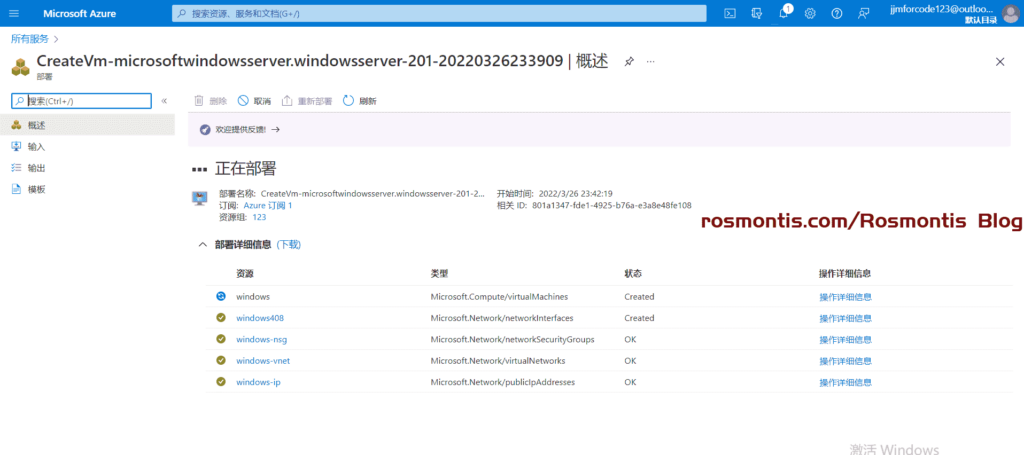Click the correlation ID 801a1347-fde1-4925 value
This screenshot has height=455, width=1024.
[611, 205]
